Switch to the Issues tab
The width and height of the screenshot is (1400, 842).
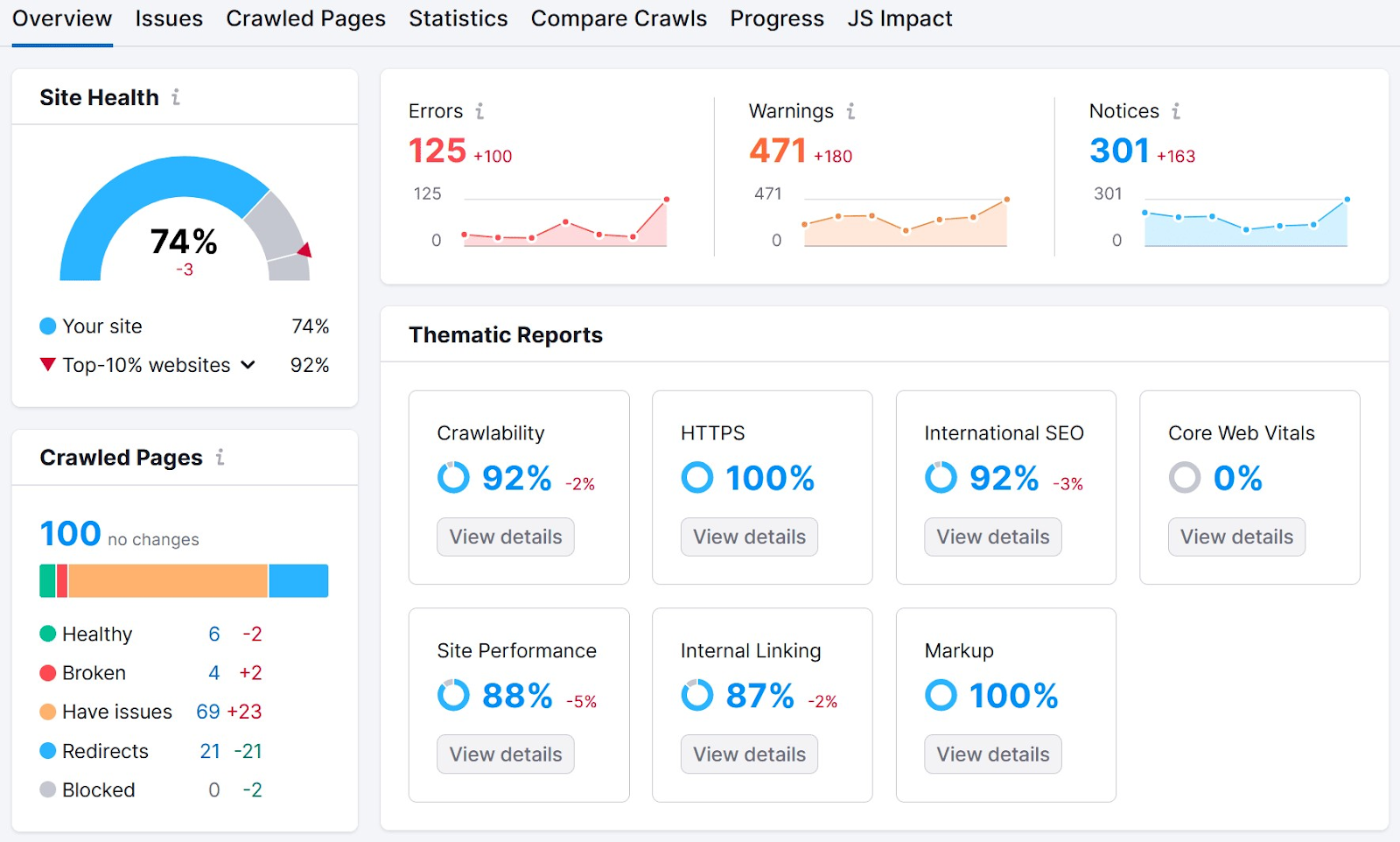point(169,19)
